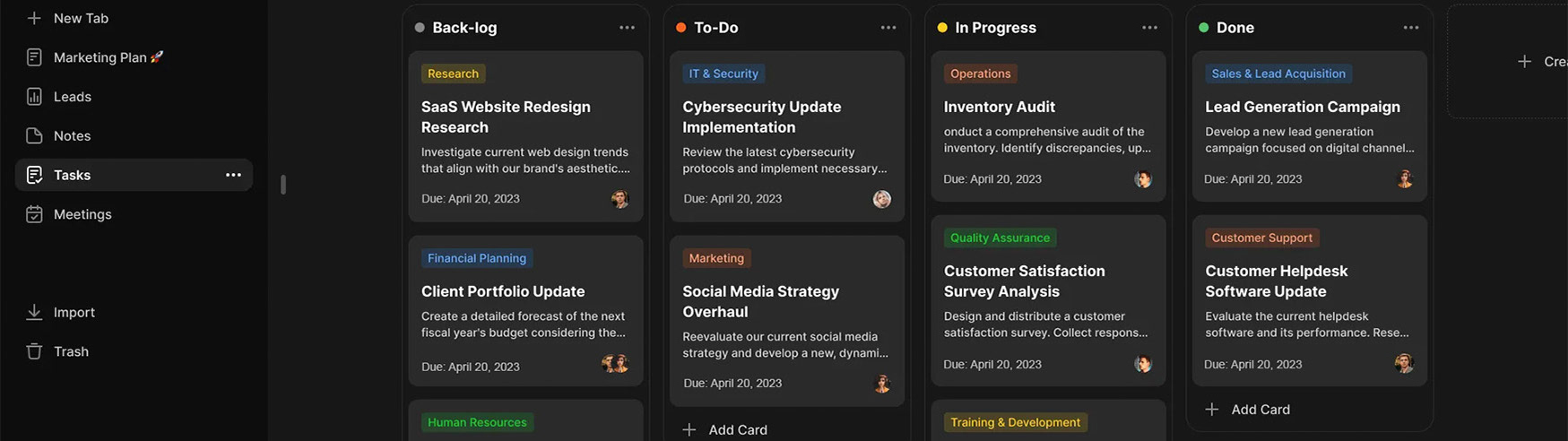
Task: Open the Back-log column options menu
Action: (627, 28)
